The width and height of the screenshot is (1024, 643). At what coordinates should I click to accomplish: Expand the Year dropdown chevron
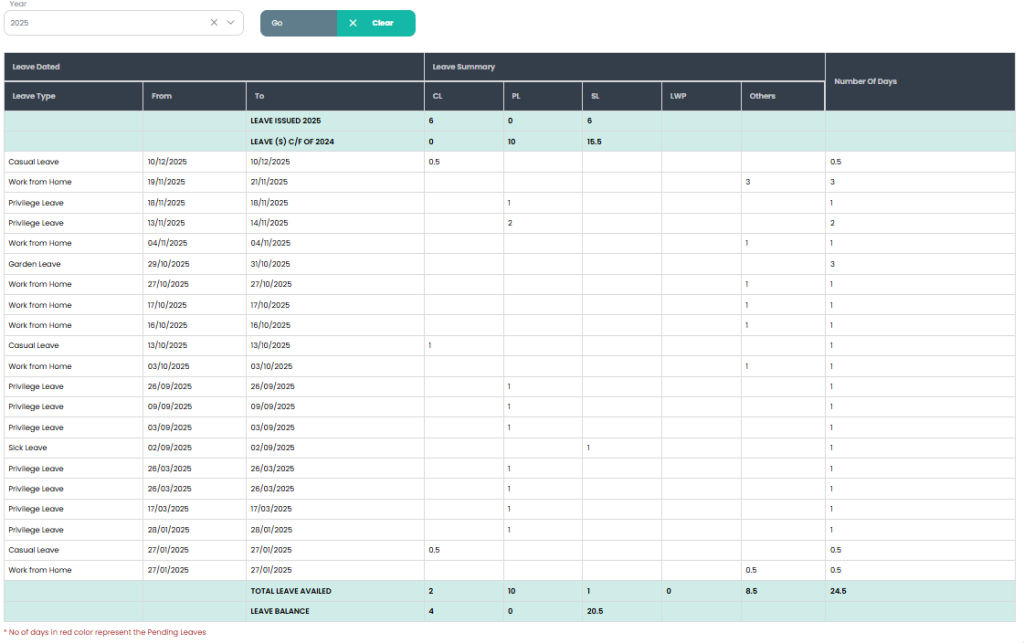pos(231,22)
